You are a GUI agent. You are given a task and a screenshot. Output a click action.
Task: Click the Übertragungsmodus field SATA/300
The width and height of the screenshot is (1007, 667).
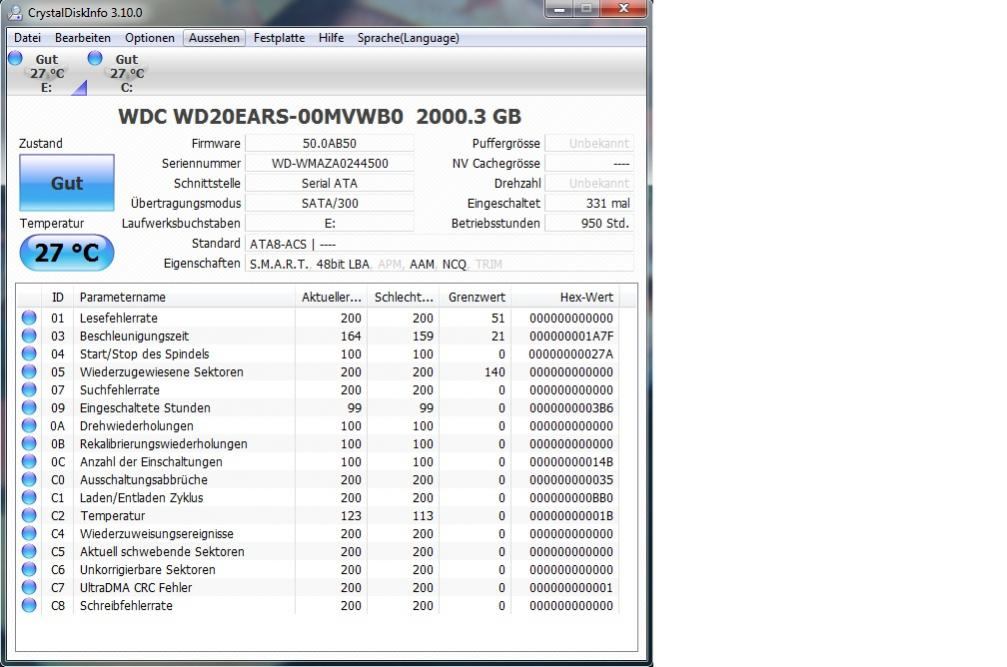coord(329,203)
